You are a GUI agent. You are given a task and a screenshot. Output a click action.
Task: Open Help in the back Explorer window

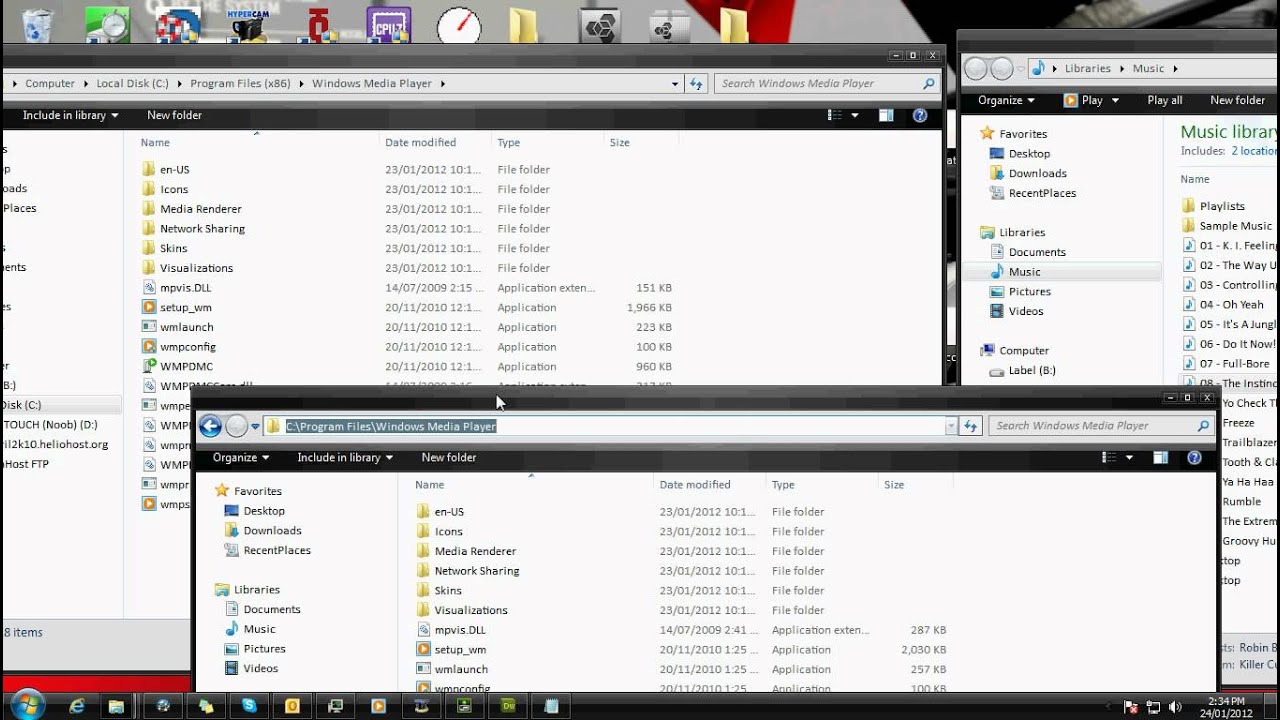[x=920, y=116]
